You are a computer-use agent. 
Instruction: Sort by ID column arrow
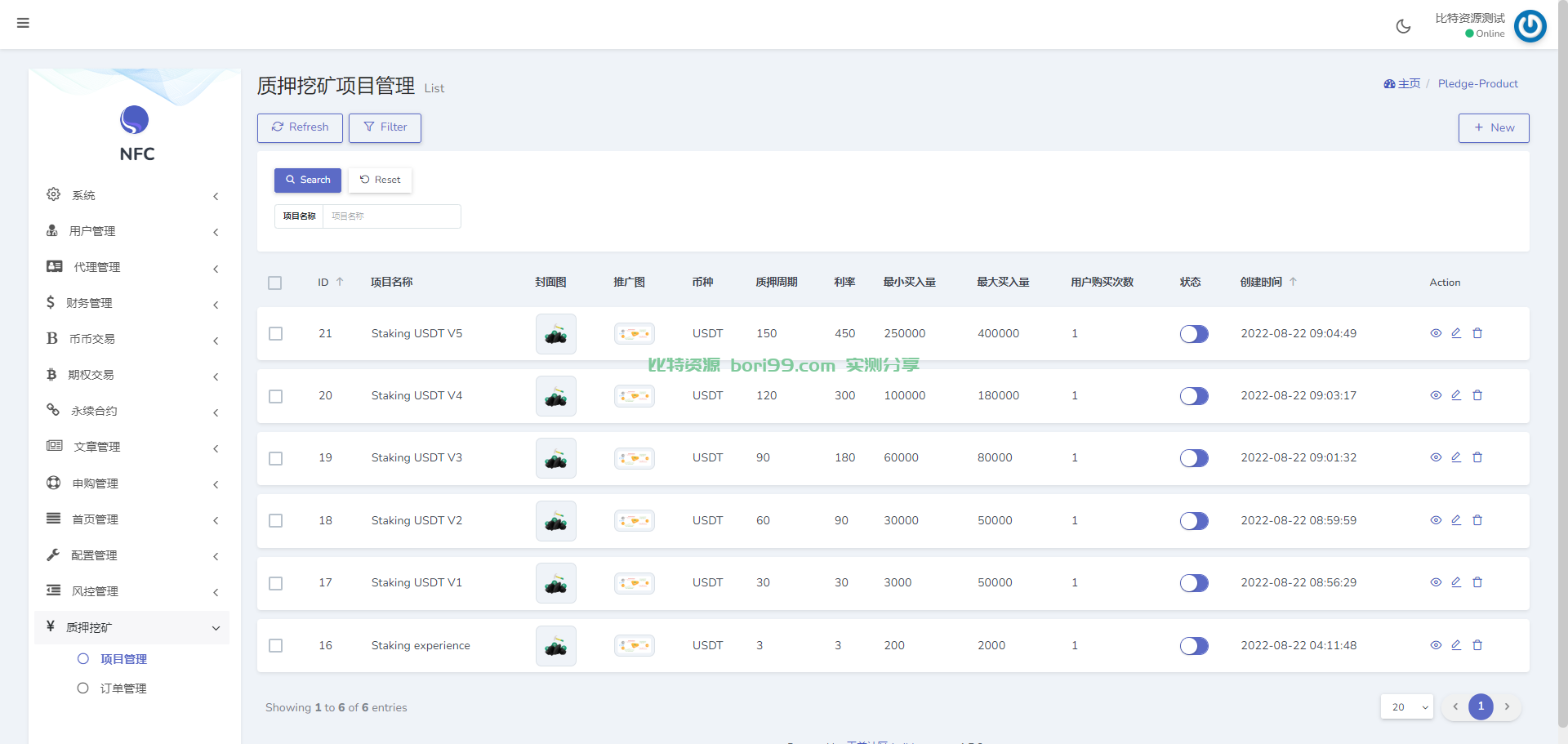340,282
